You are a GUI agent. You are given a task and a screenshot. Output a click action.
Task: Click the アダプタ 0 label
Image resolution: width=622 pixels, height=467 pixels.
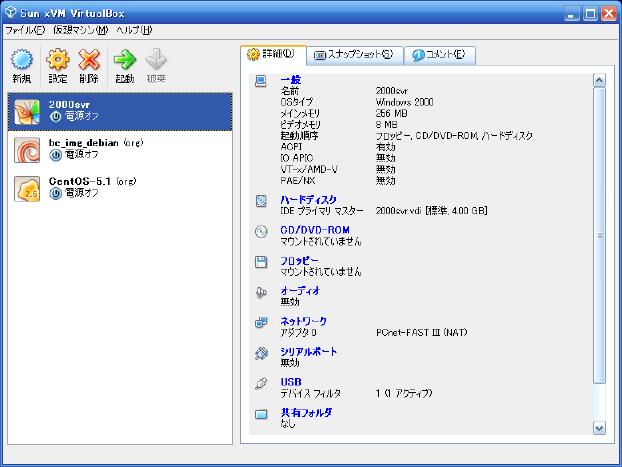click(298, 332)
